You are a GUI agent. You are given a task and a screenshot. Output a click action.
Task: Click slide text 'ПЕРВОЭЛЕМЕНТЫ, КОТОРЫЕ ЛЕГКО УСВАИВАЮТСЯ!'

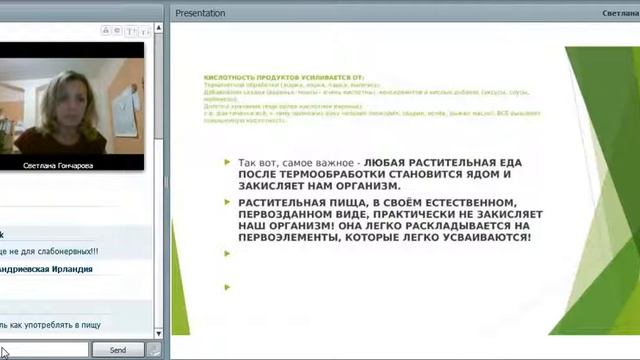pyautogui.click(x=385, y=237)
